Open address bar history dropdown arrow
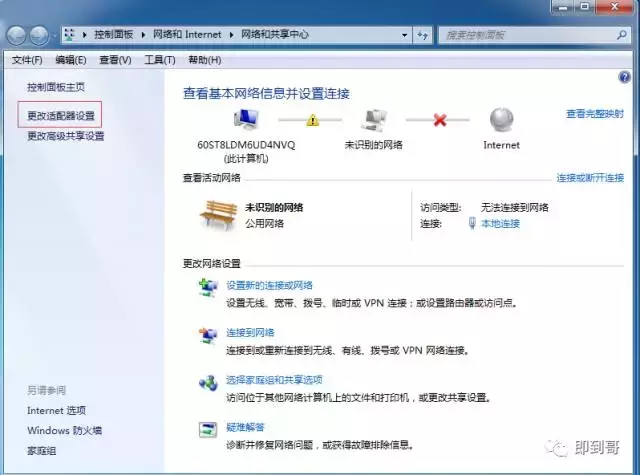The height and width of the screenshot is (475, 640). pos(404,35)
